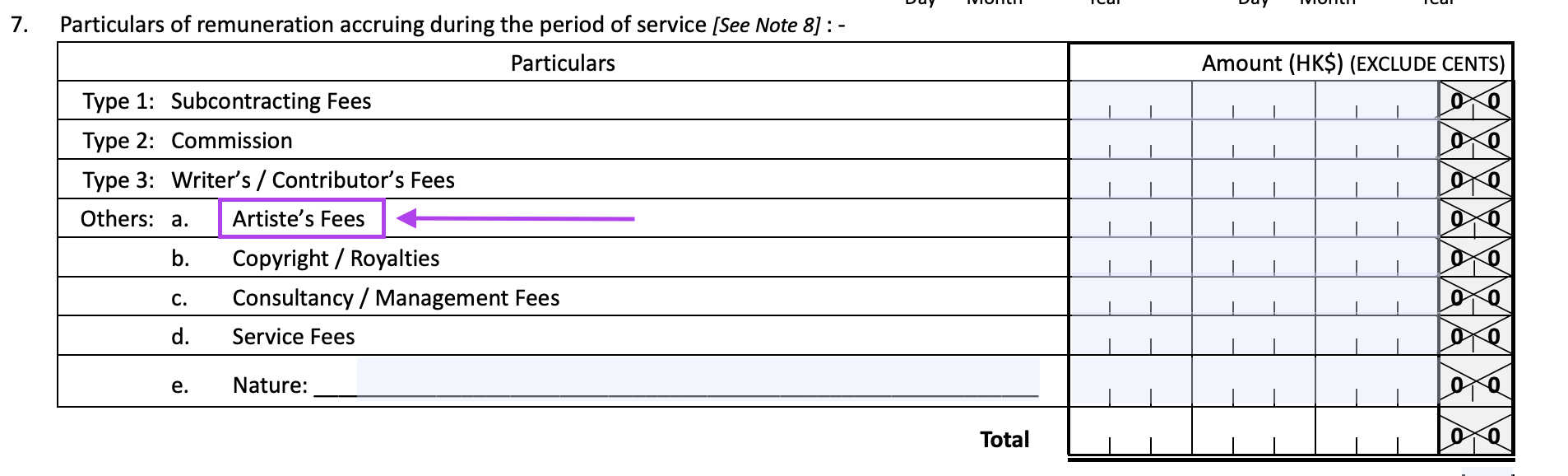Focus the Artiste's Fees amount field
The width and height of the screenshot is (1568, 476).
[x=1253, y=218]
